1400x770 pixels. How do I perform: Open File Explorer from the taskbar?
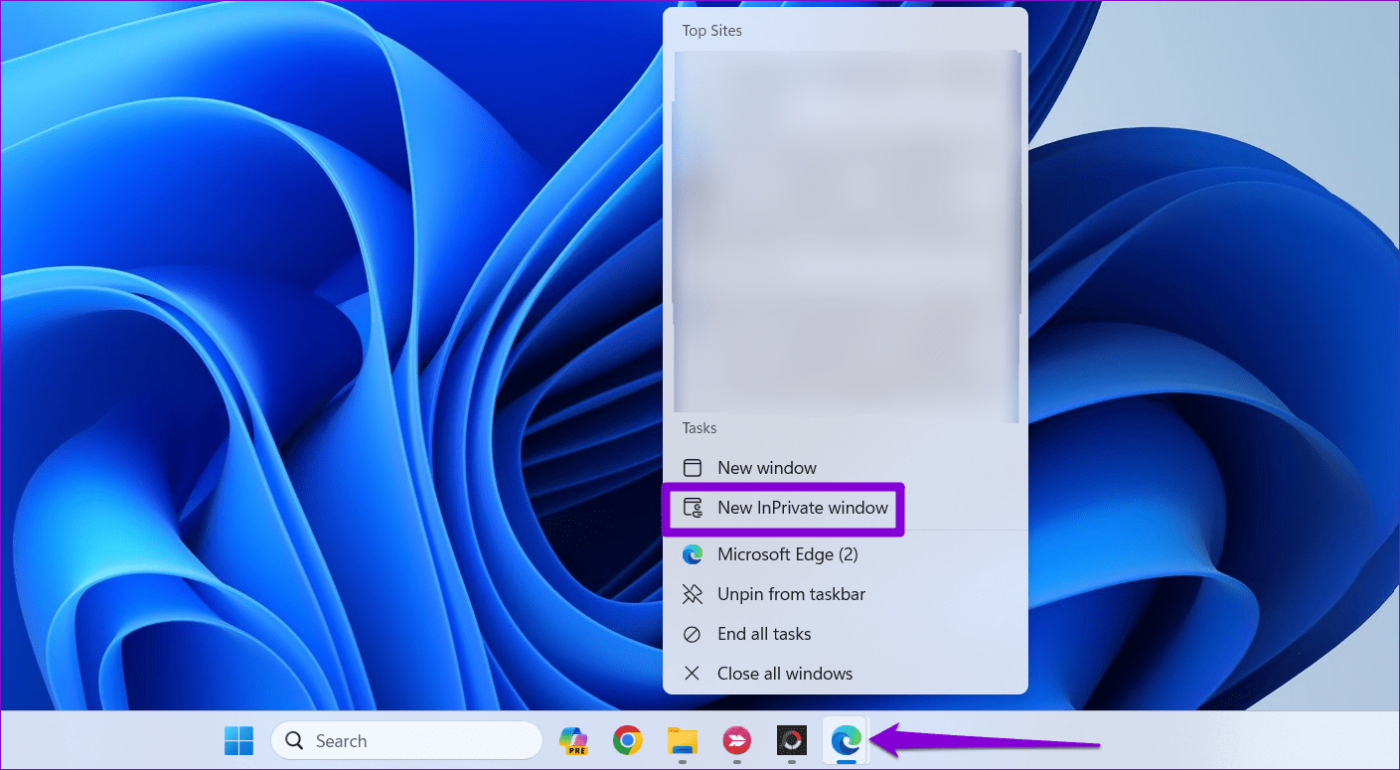(682, 741)
